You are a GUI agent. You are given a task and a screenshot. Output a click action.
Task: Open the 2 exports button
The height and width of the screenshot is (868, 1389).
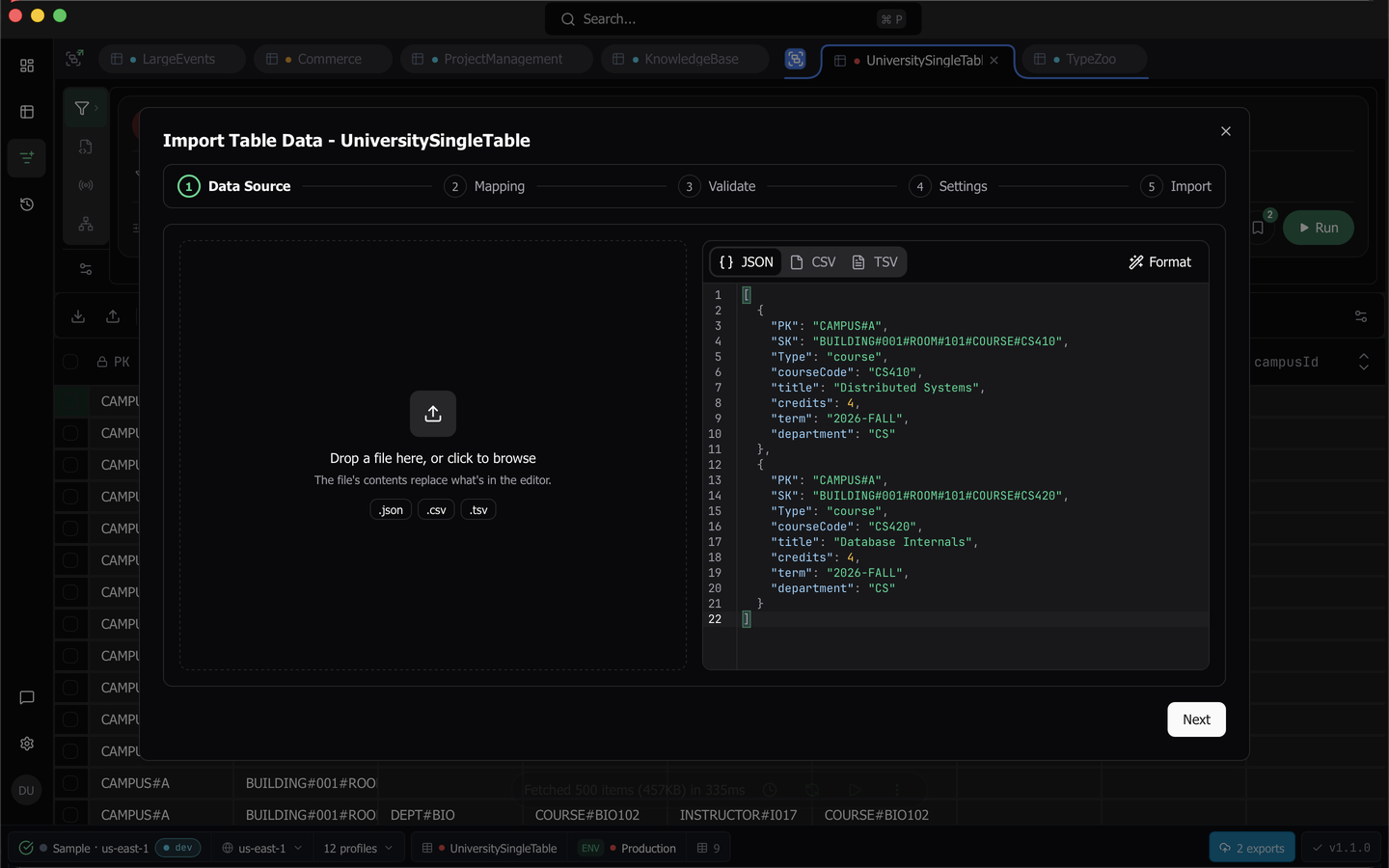pyautogui.click(x=1252, y=848)
